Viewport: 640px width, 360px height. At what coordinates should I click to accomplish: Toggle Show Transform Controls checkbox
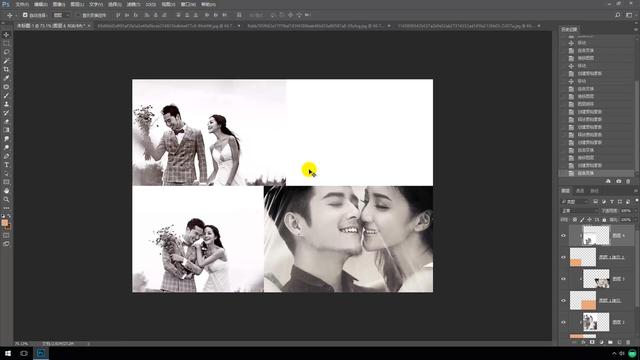click(x=78, y=15)
